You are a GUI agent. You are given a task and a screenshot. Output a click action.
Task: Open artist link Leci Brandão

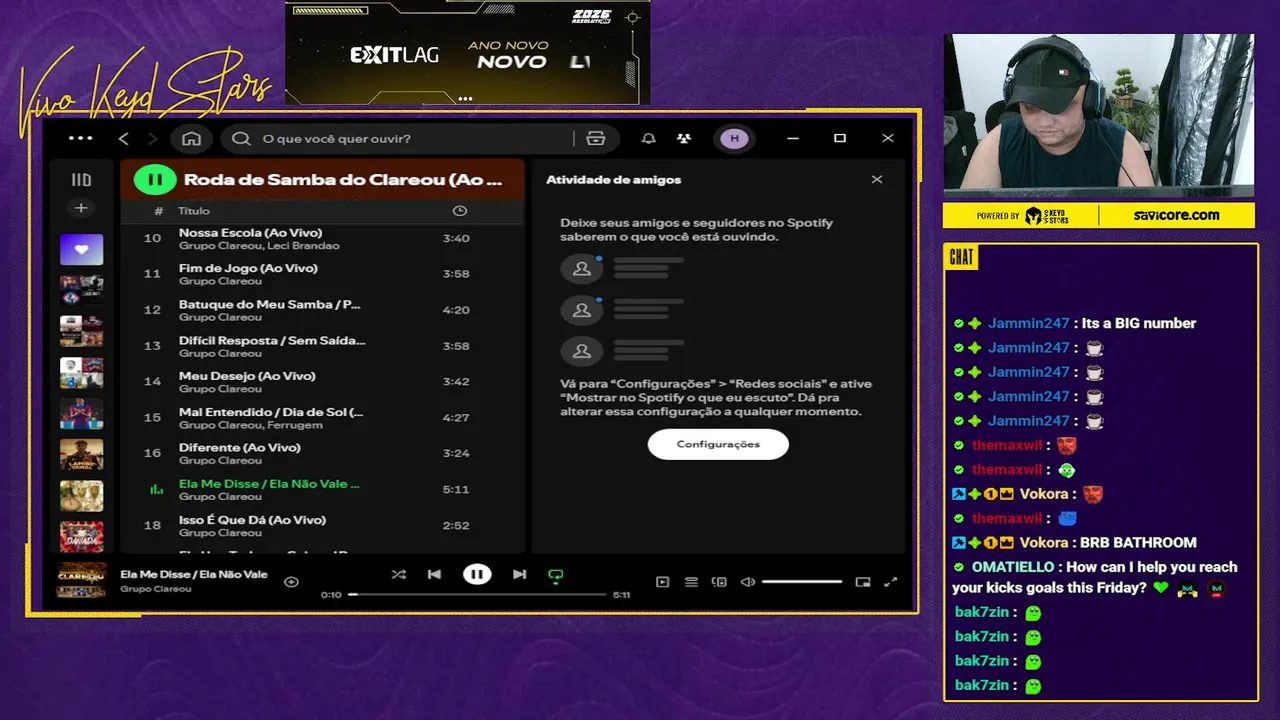click(303, 246)
